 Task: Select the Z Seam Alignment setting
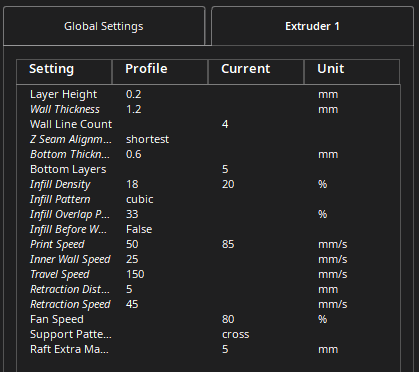(208, 139)
